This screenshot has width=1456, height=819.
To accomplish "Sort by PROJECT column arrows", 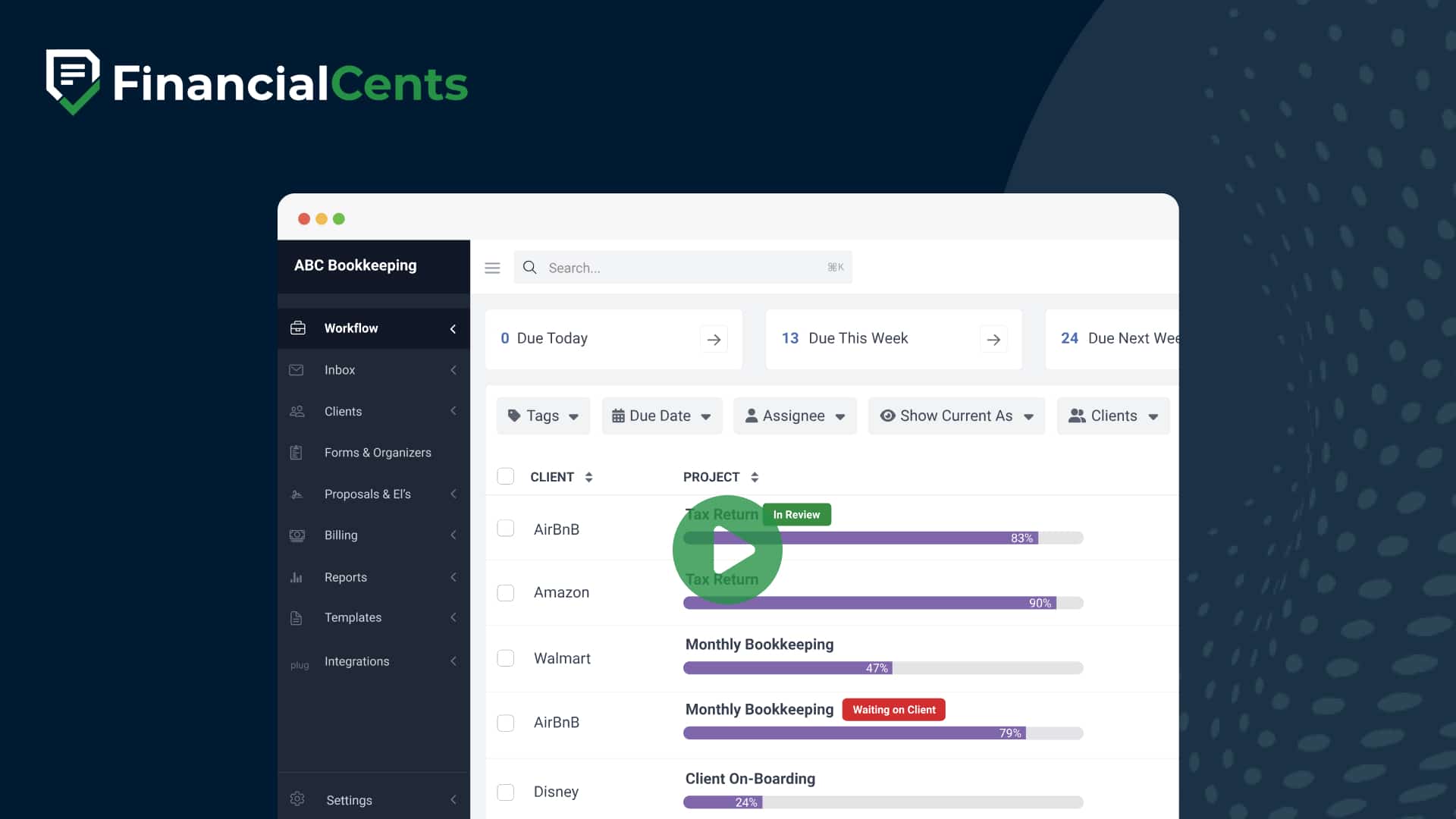I will (755, 477).
